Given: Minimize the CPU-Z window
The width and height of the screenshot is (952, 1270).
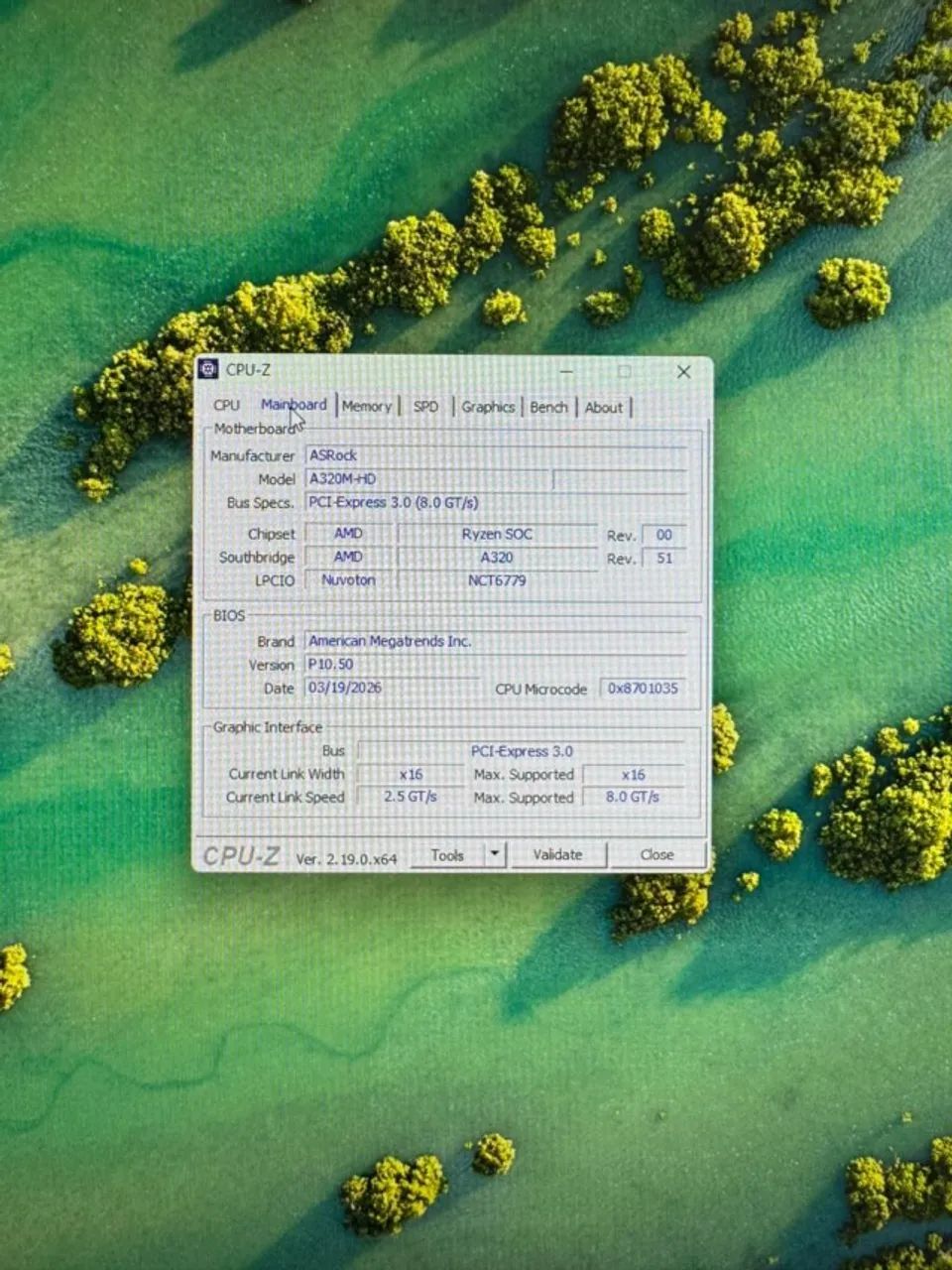Looking at the screenshot, I should [x=566, y=371].
